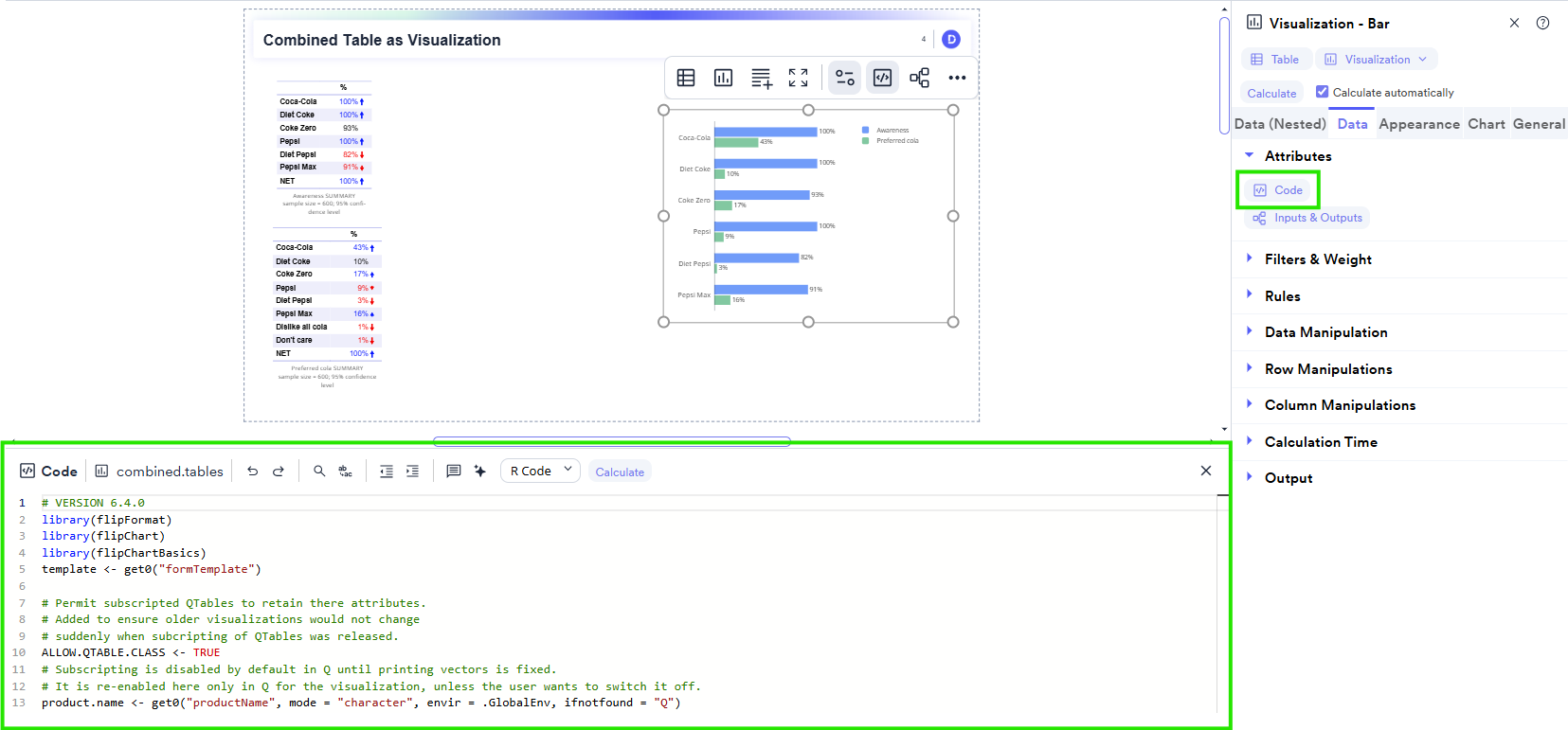
Task: Click Don't care row in preferred cola table
Action: (x=327, y=340)
